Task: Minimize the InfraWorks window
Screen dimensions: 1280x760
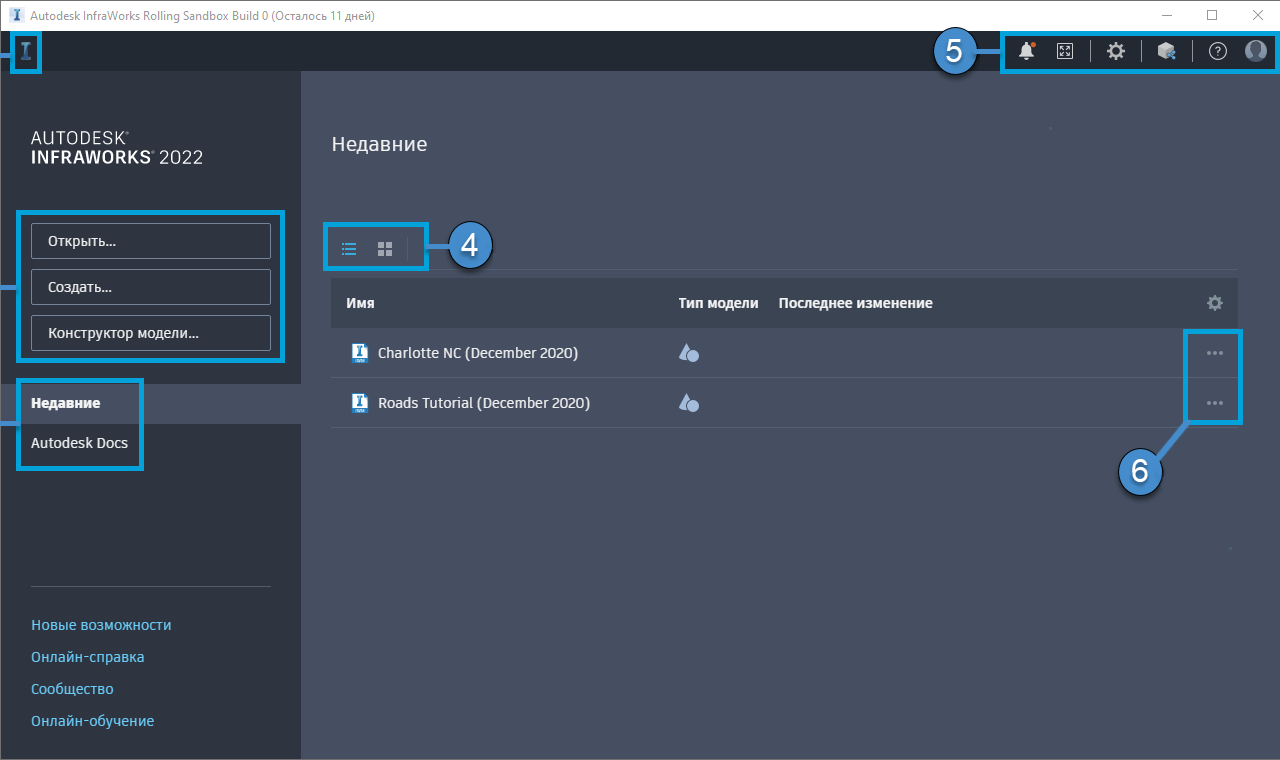Action: (x=1167, y=15)
